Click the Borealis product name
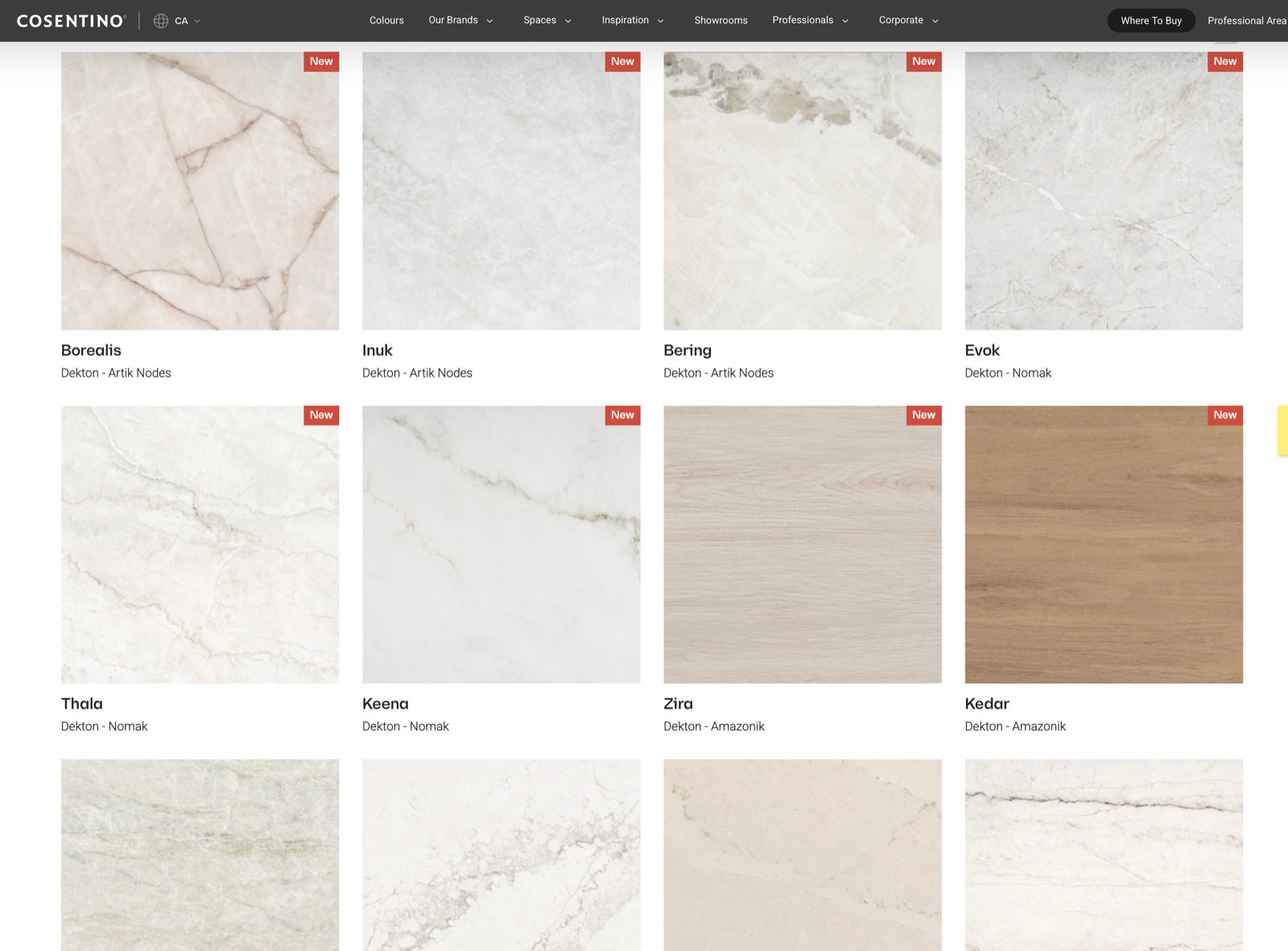Viewport: 1288px width, 951px height. click(91, 350)
